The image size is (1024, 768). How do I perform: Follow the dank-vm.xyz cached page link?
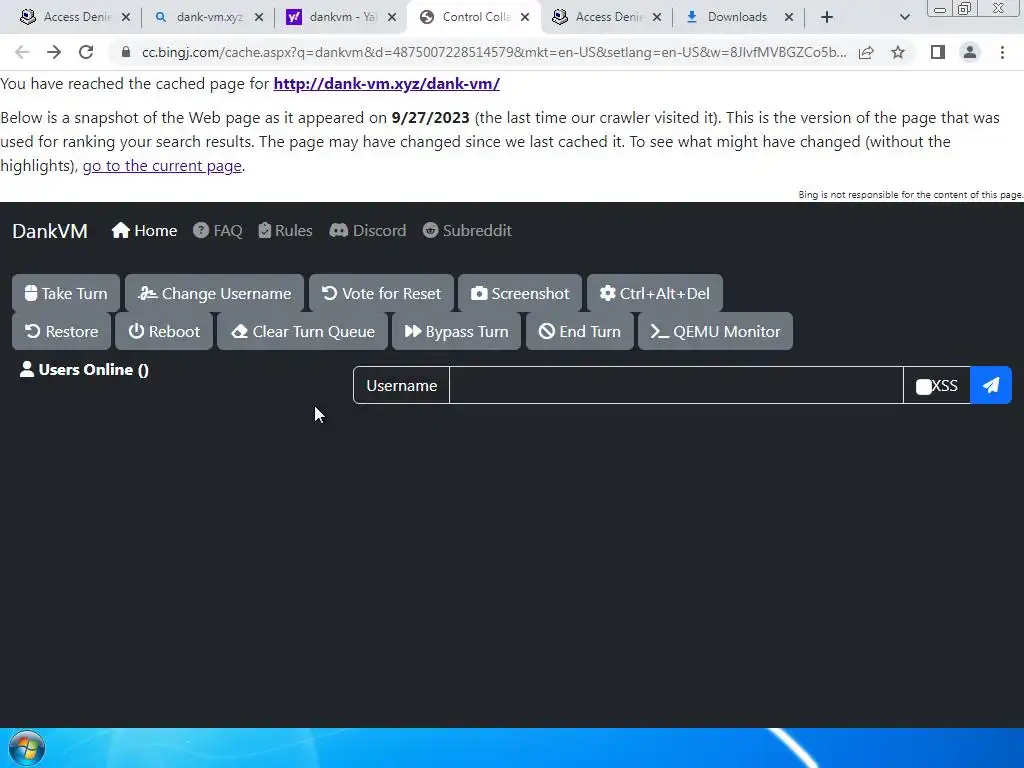point(387,84)
